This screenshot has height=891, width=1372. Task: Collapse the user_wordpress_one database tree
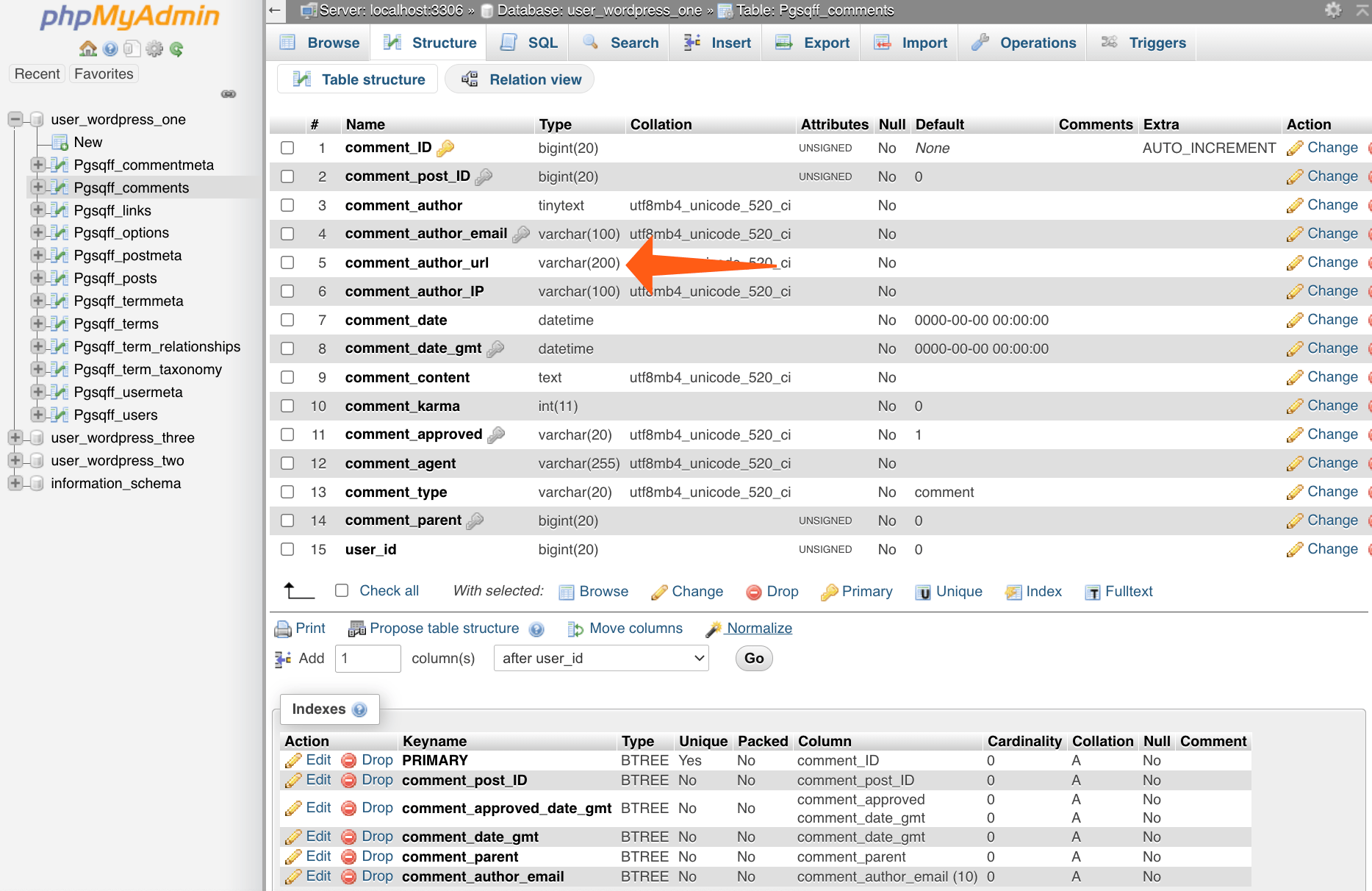pos(15,118)
